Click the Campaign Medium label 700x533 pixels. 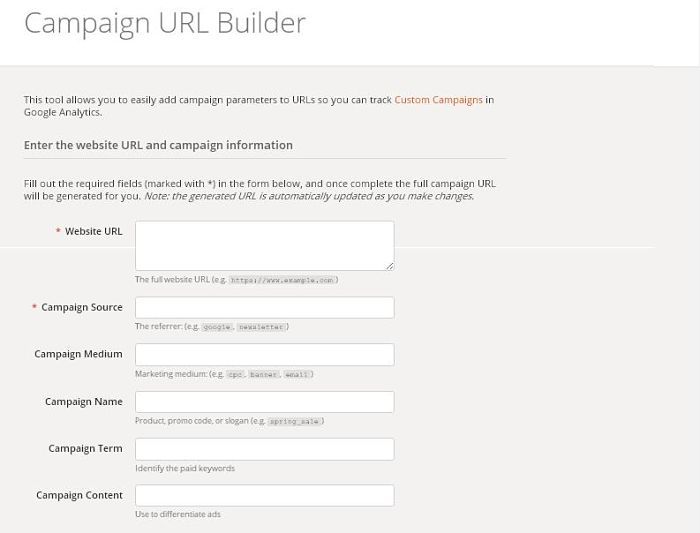(78, 354)
